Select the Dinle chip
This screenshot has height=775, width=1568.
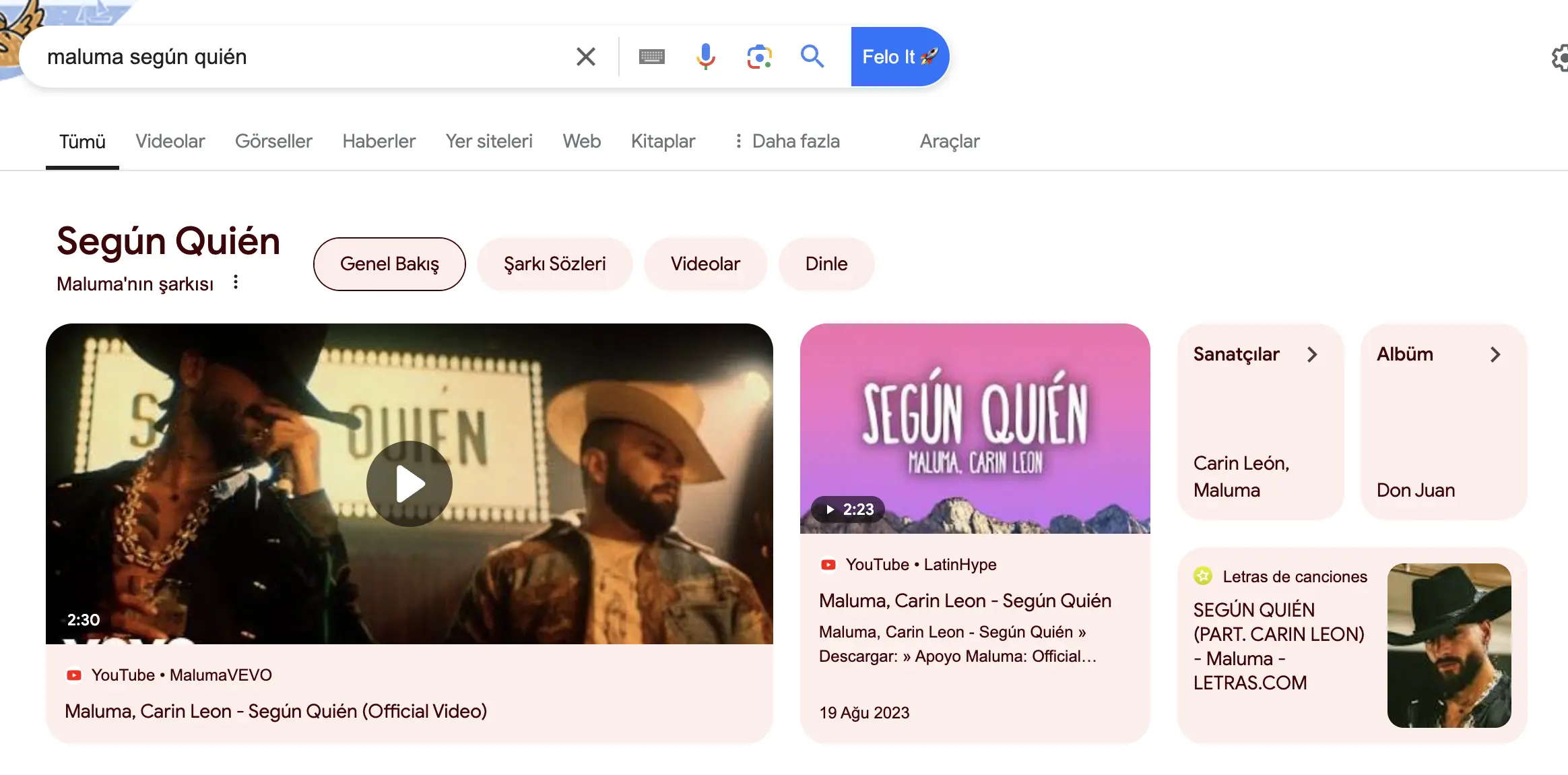[826, 264]
